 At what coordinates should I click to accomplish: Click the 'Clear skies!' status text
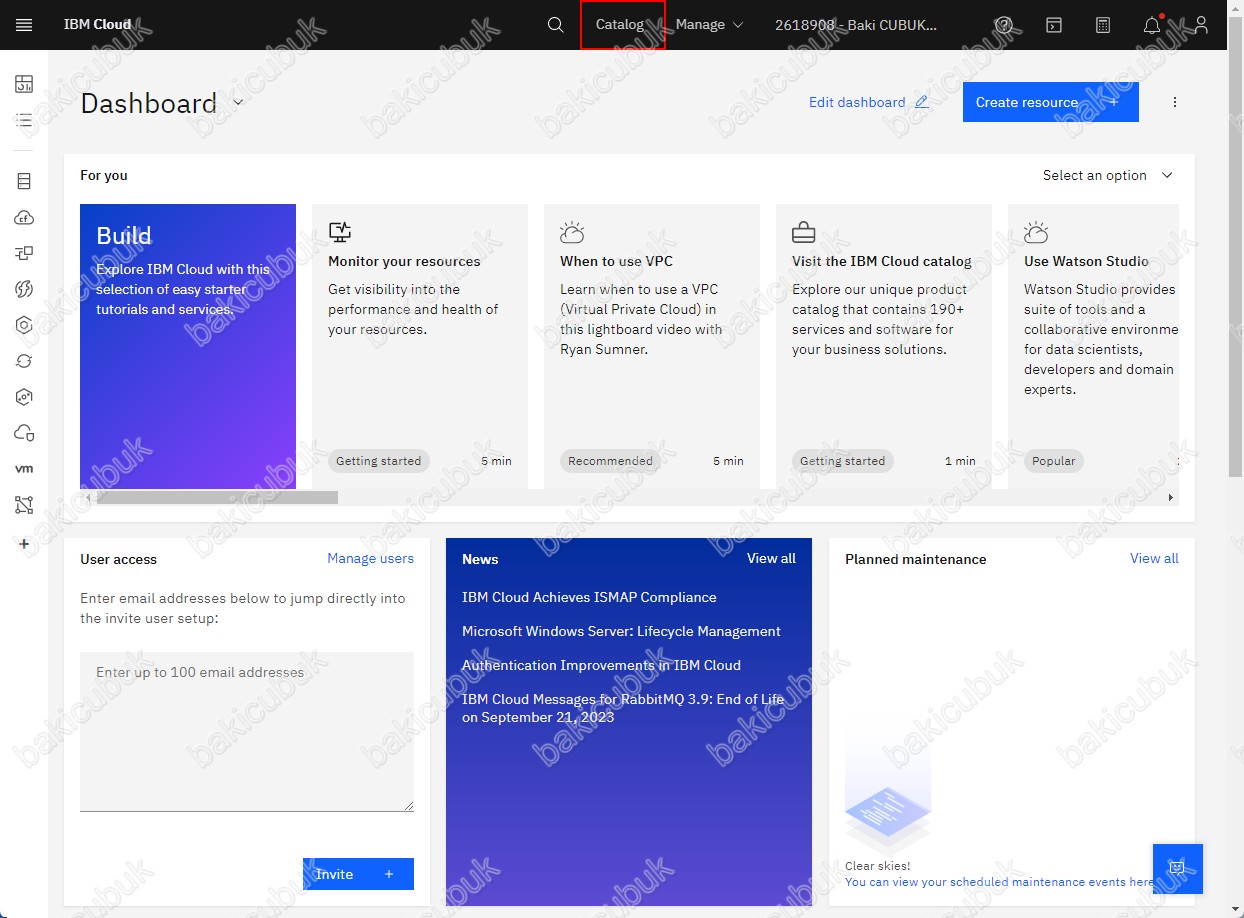[878, 866]
